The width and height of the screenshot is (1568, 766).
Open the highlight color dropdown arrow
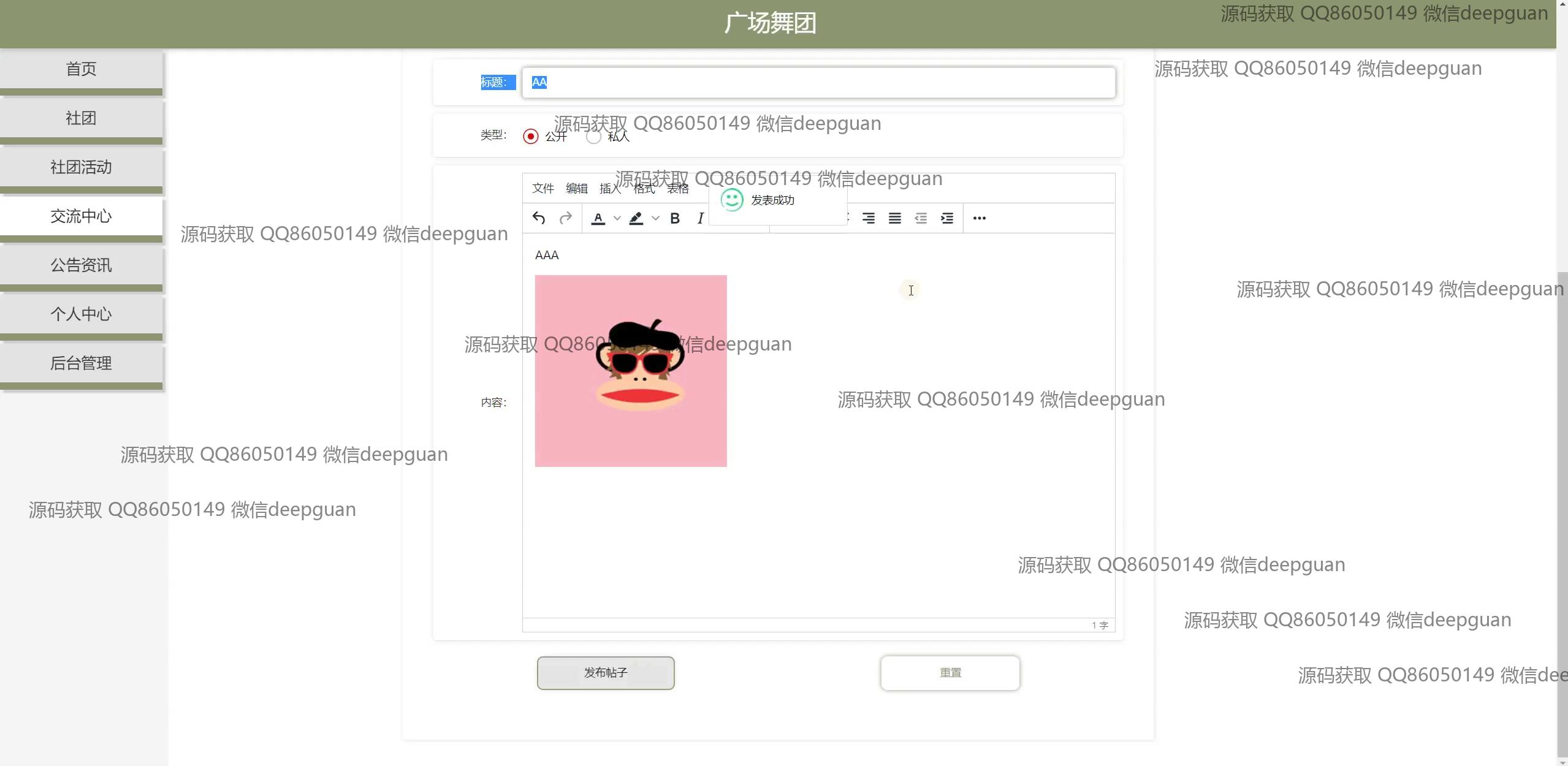655,218
